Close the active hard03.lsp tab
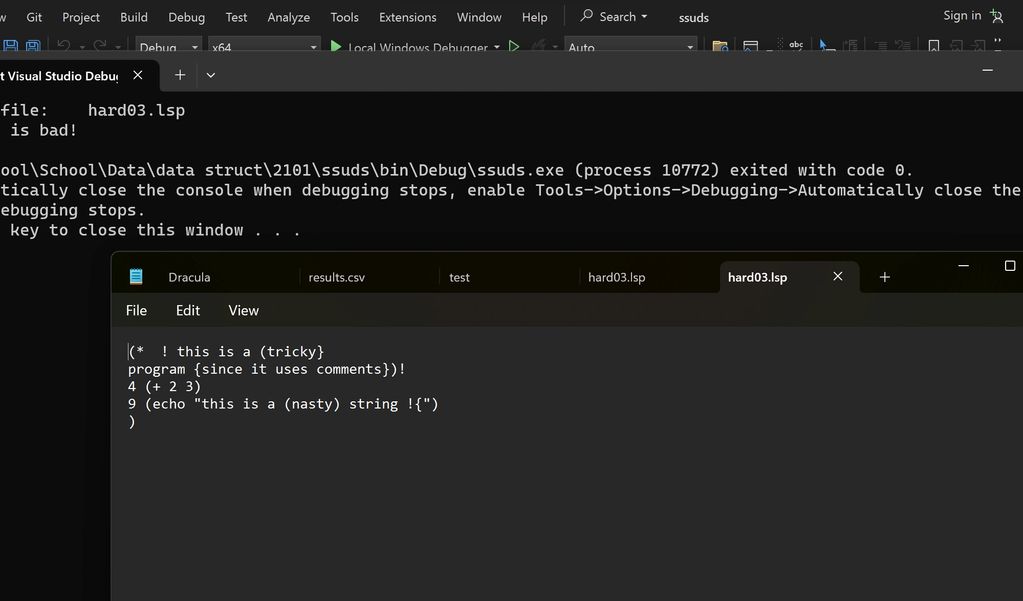 click(838, 277)
